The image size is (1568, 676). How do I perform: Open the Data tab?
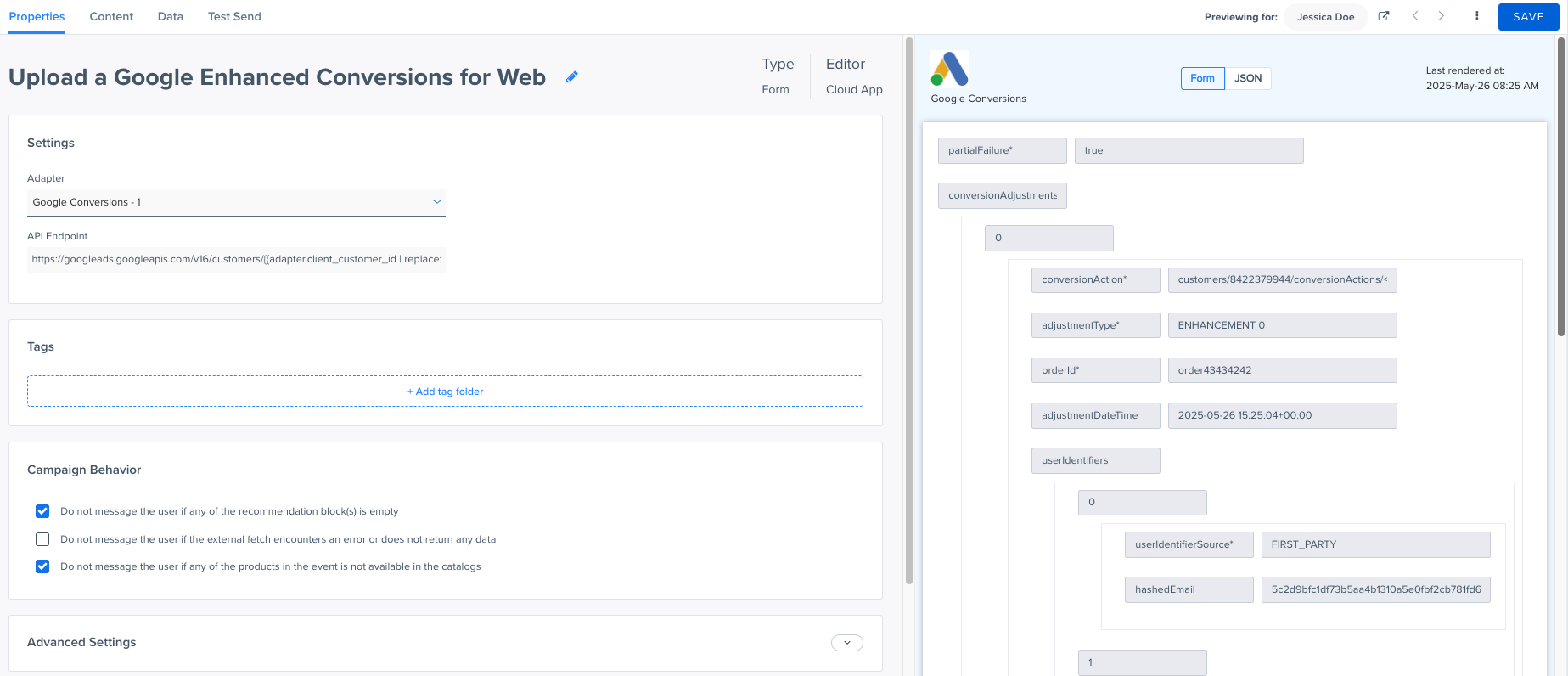(171, 17)
